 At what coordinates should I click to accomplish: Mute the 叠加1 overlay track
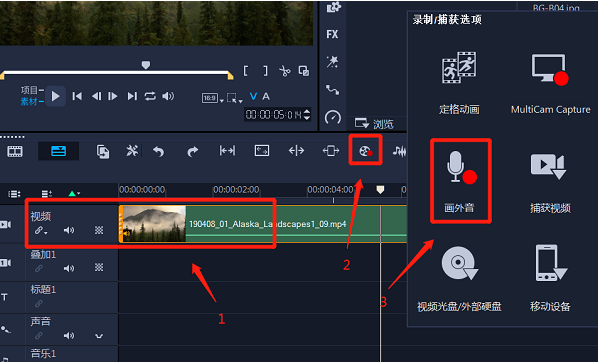click(69, 268)
